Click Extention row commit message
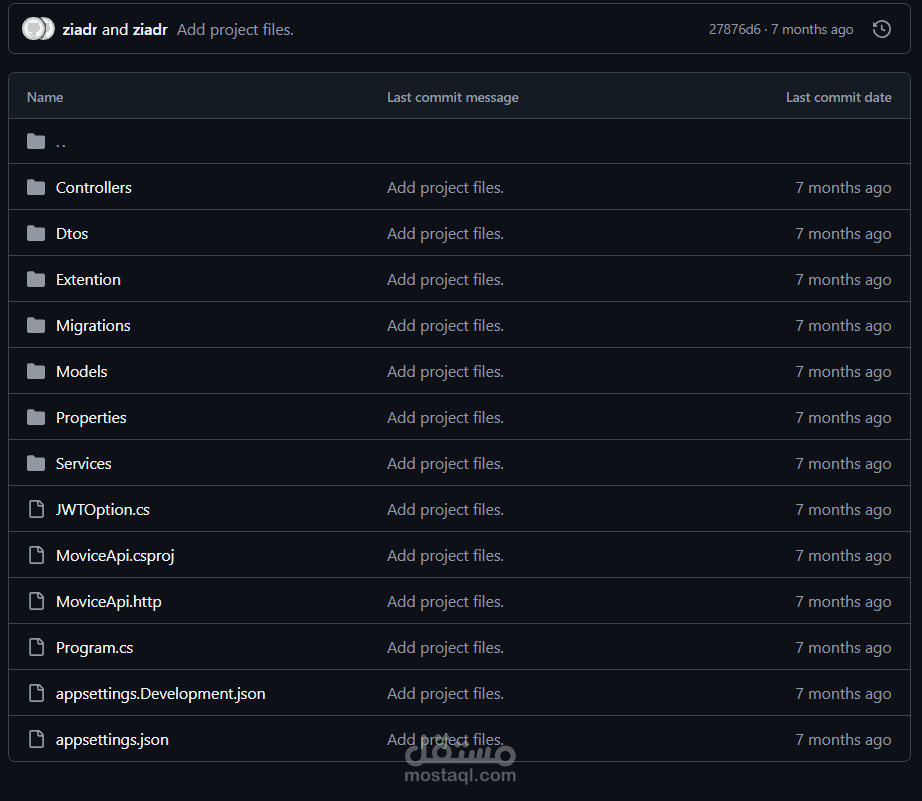922x801 pixels. [x=445, y=279]
